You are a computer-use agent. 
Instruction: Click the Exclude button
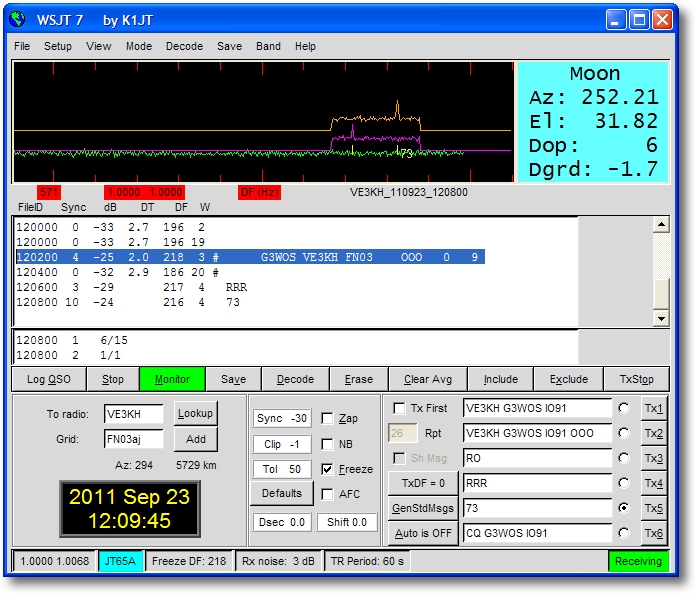click(569, 380)
